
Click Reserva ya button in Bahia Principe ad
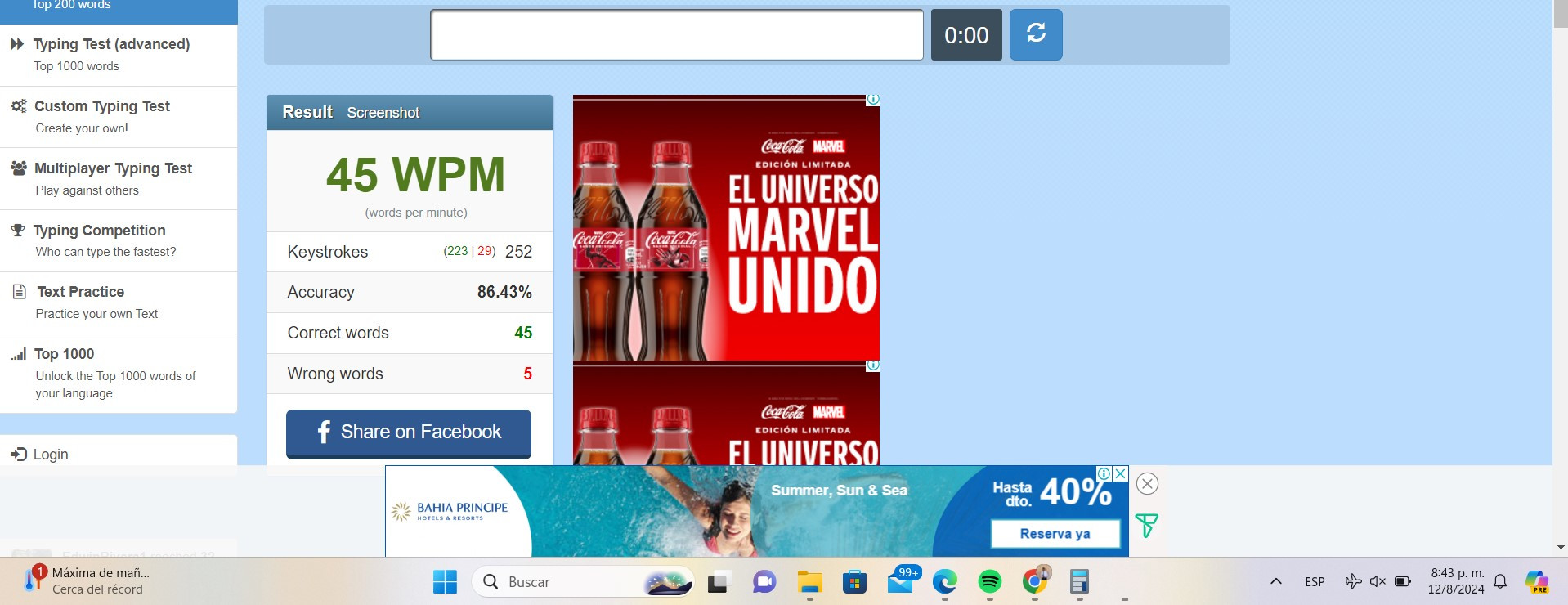(1055, 534)
